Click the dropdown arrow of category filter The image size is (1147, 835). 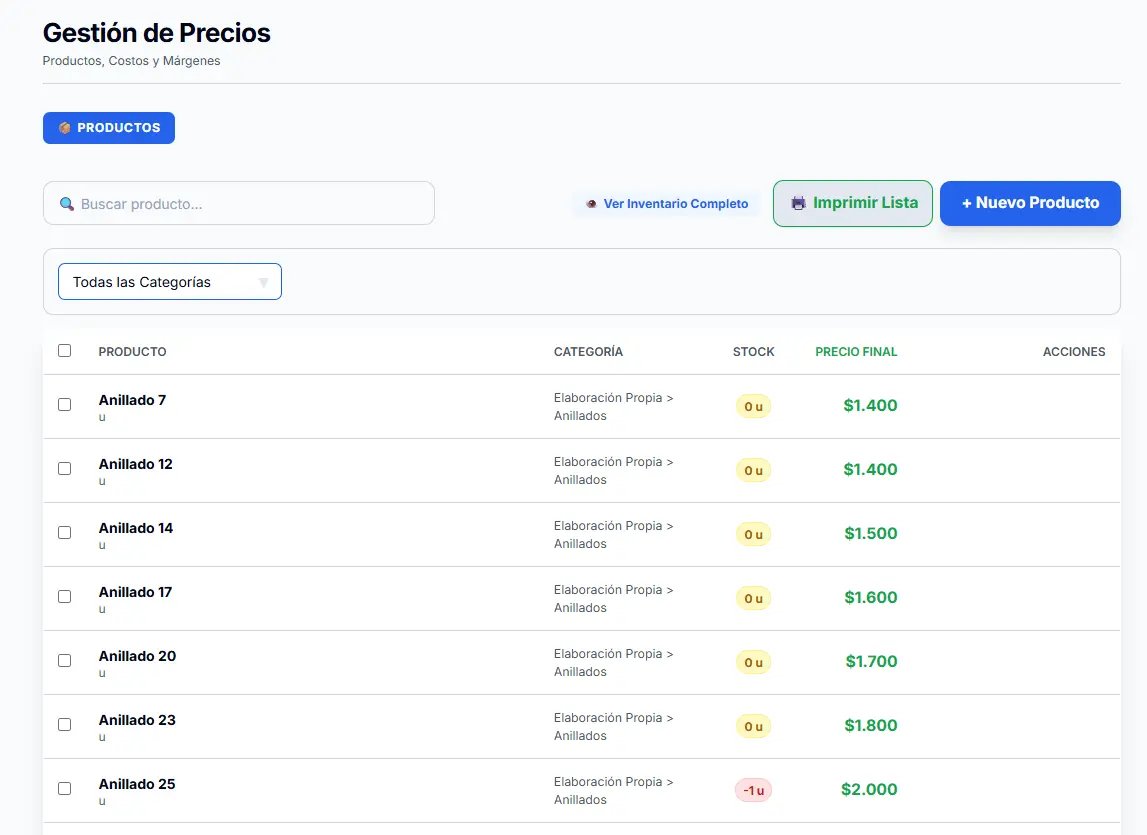click(x=263, y=282)
